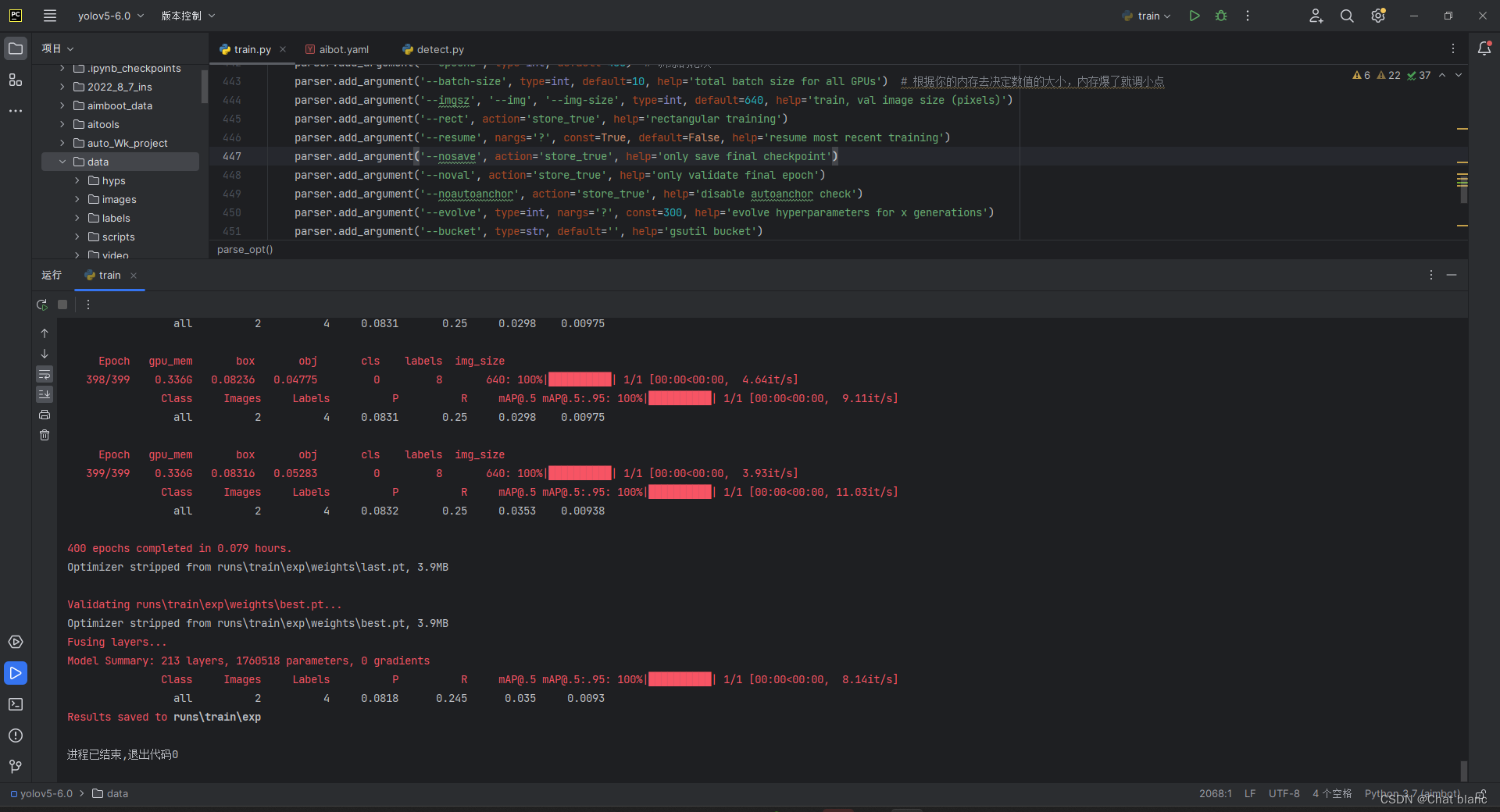Screen dimensions: 1500x812
Task: Open Code With Me user icon
Action: 1316,16
